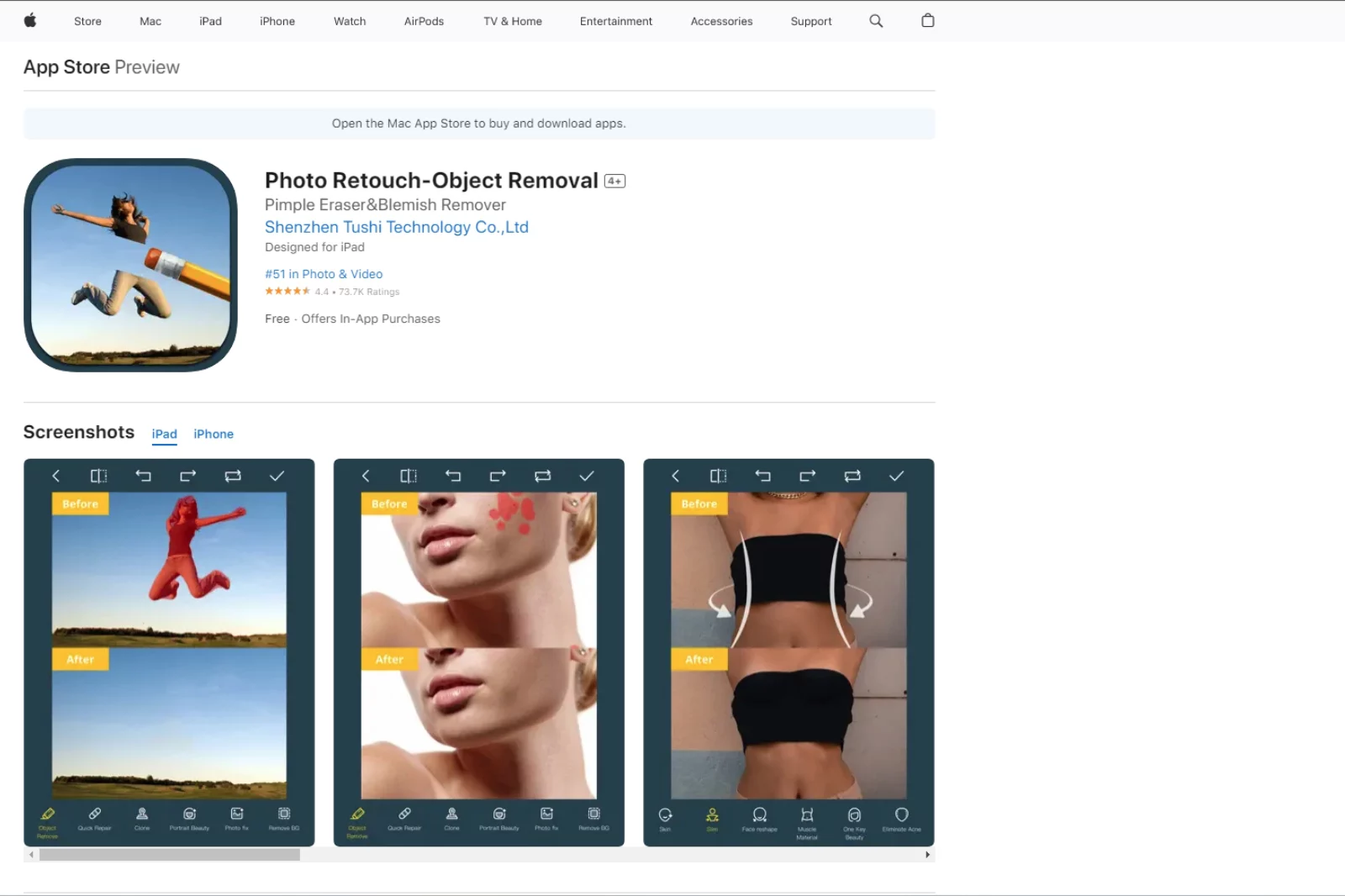Open the Accessories menu item
1345x896 pixels.
click(x=722, y=21)
